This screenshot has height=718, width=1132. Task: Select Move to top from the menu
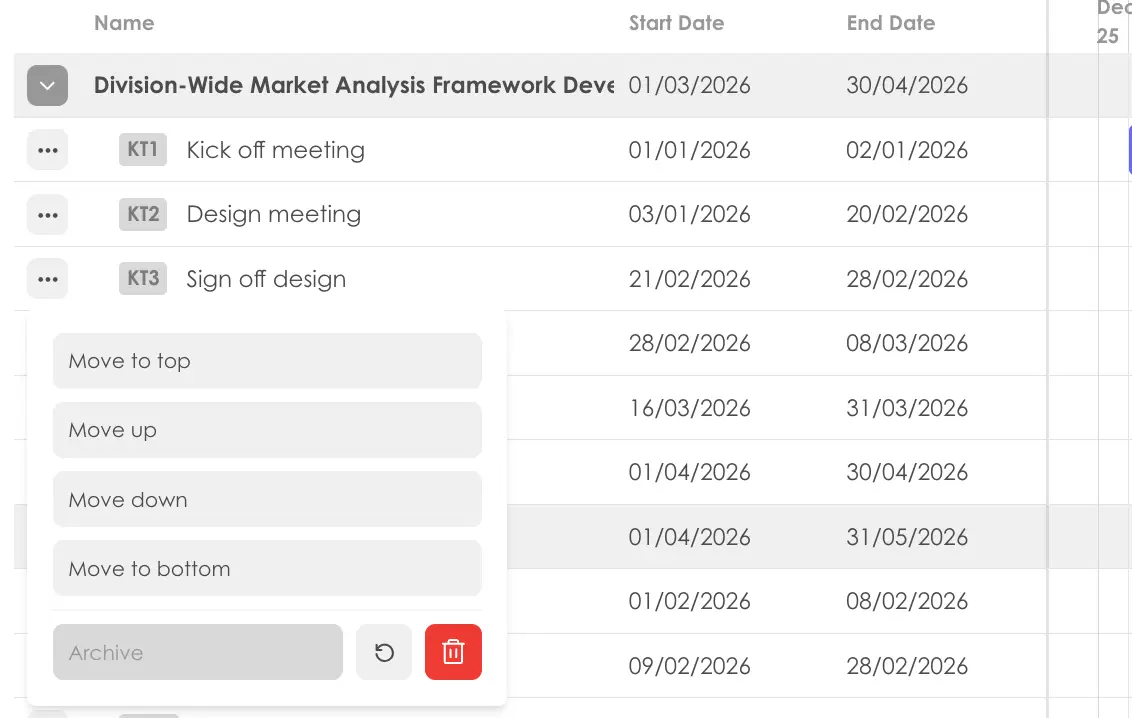[267, 361]
